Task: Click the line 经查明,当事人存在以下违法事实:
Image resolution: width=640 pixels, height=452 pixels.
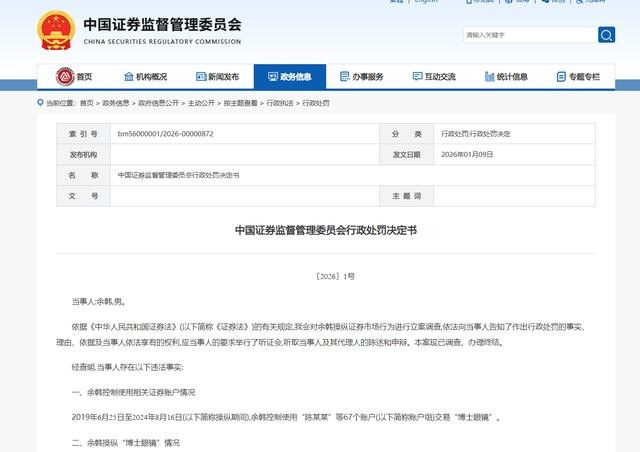Action: coord(127,367)
